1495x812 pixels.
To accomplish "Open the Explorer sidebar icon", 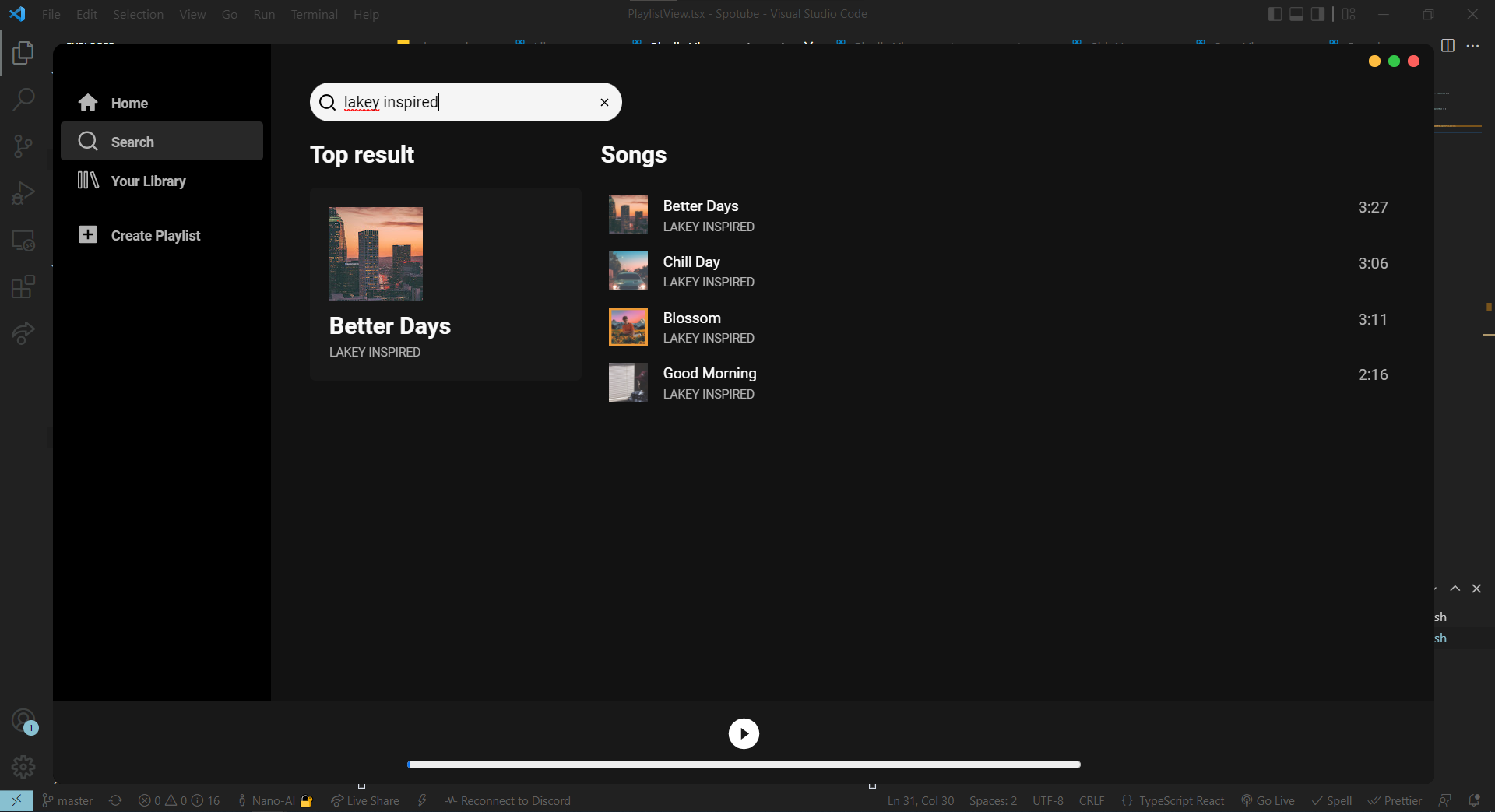I will click(x=23, y=53).
